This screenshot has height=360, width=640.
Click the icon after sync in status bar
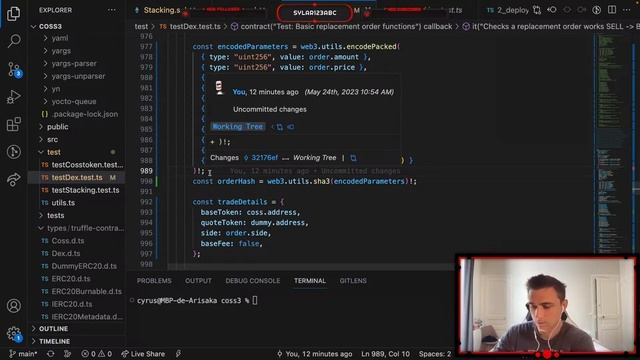[67, 354]
